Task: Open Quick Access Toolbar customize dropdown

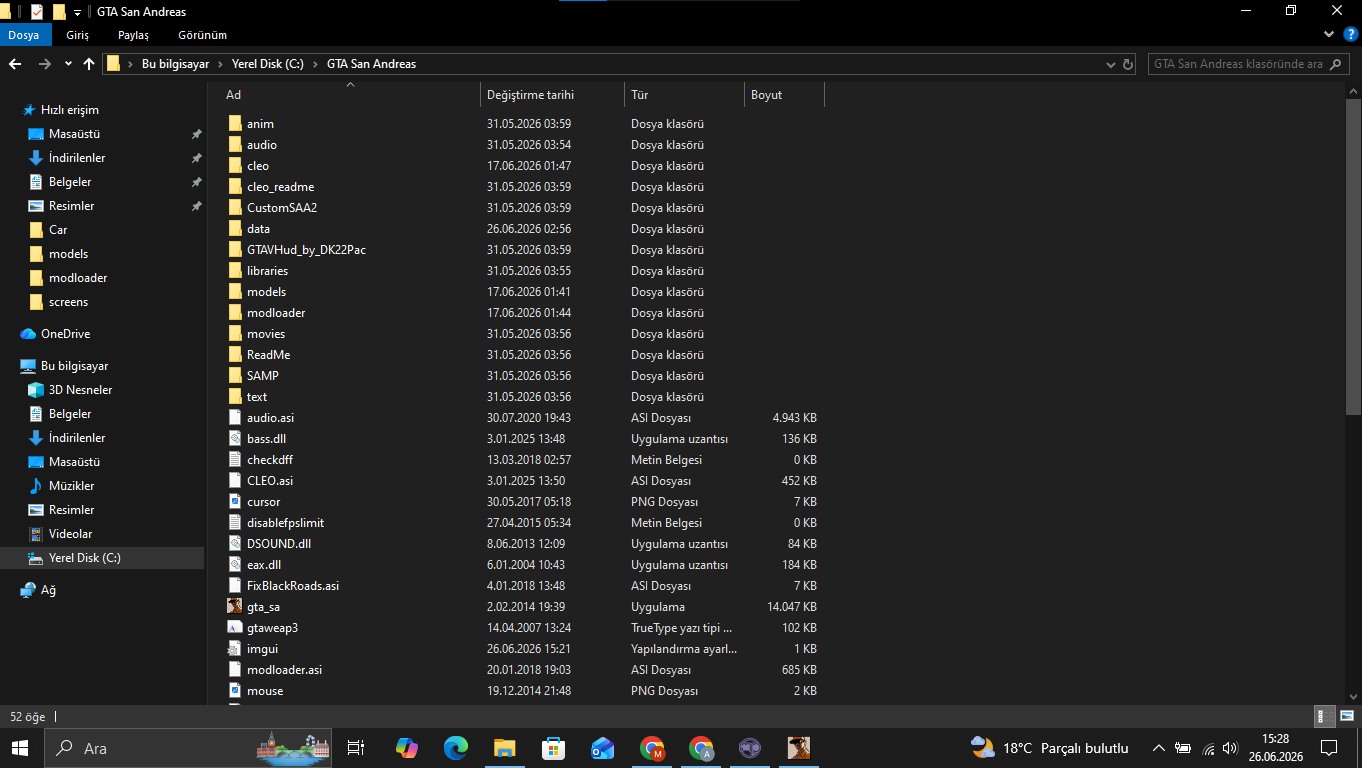Action: point(77,12)
